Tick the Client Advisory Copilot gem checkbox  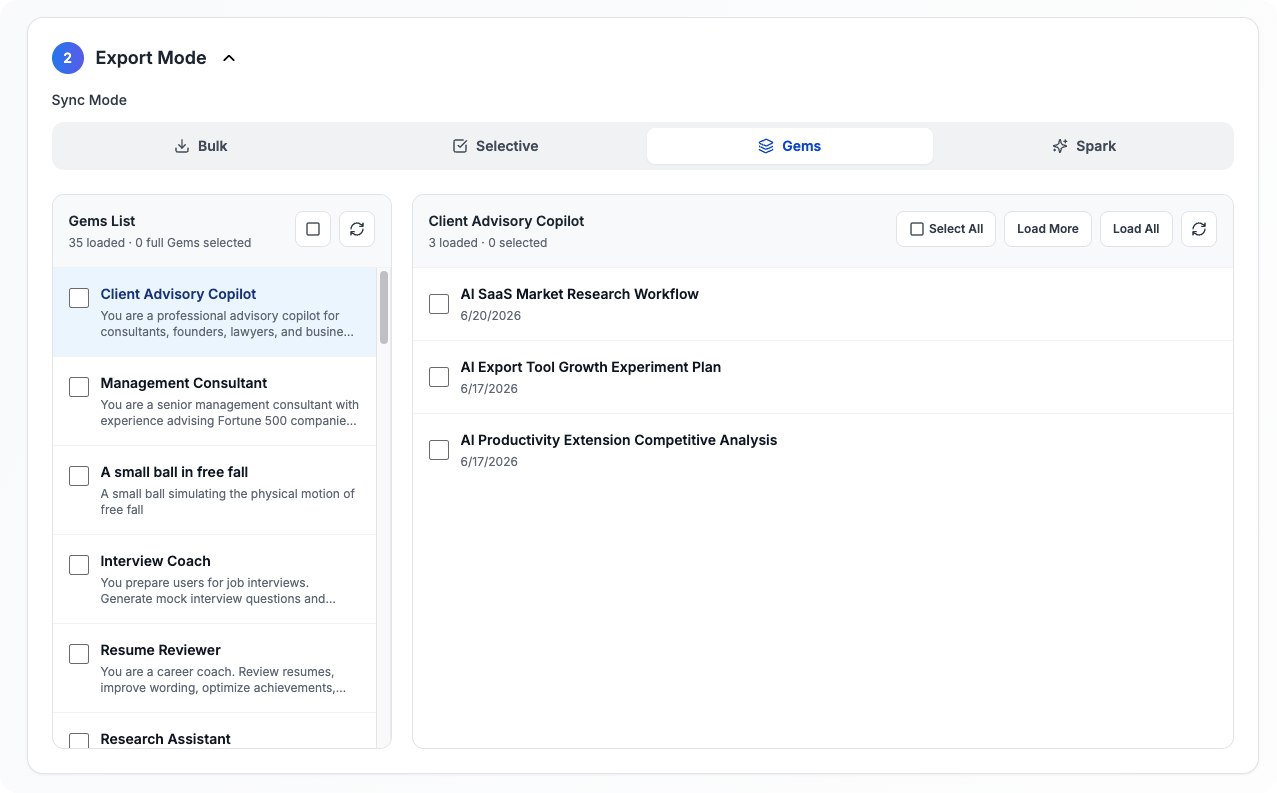tap(79, 298)
